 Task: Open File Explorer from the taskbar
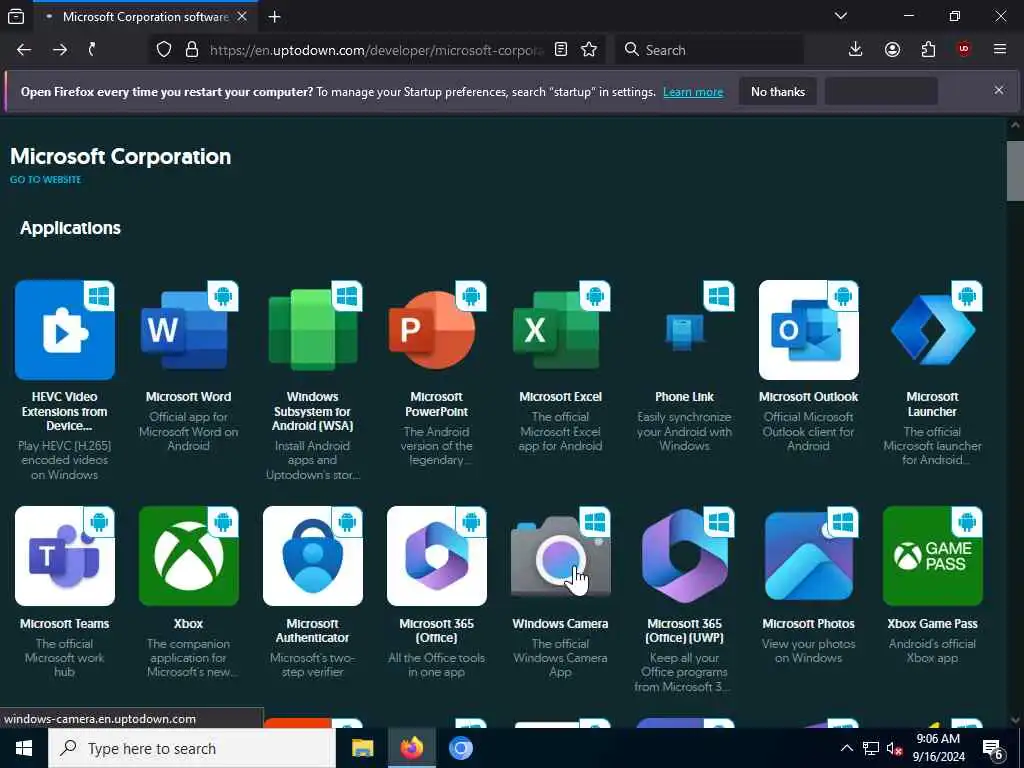click(362, 748)
